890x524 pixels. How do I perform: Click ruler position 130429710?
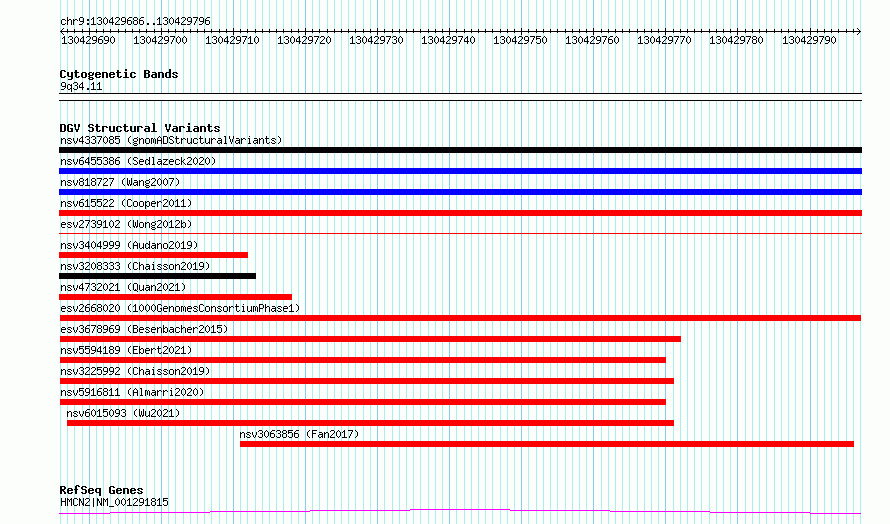(232, 40)
